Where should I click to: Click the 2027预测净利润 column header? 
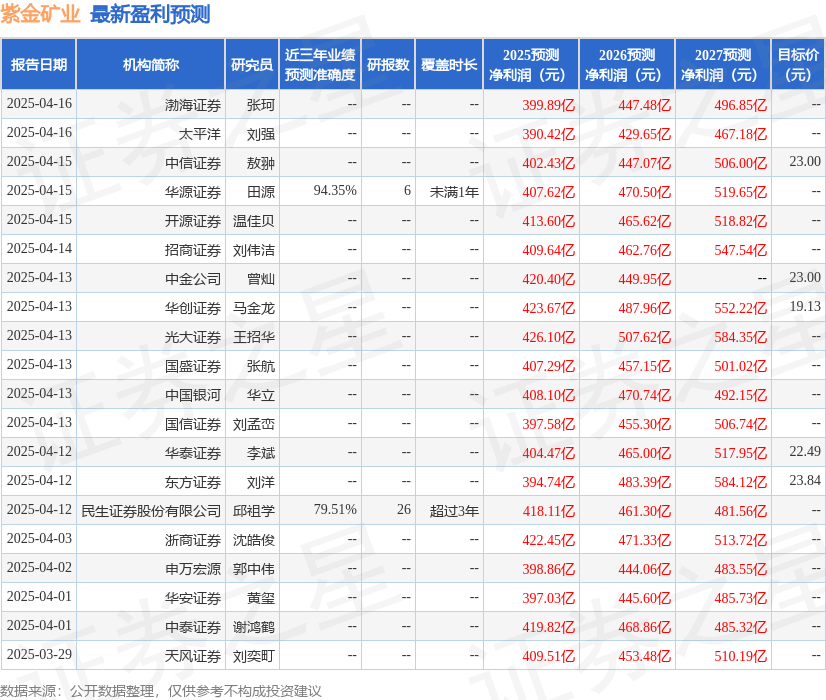point(723,65)
